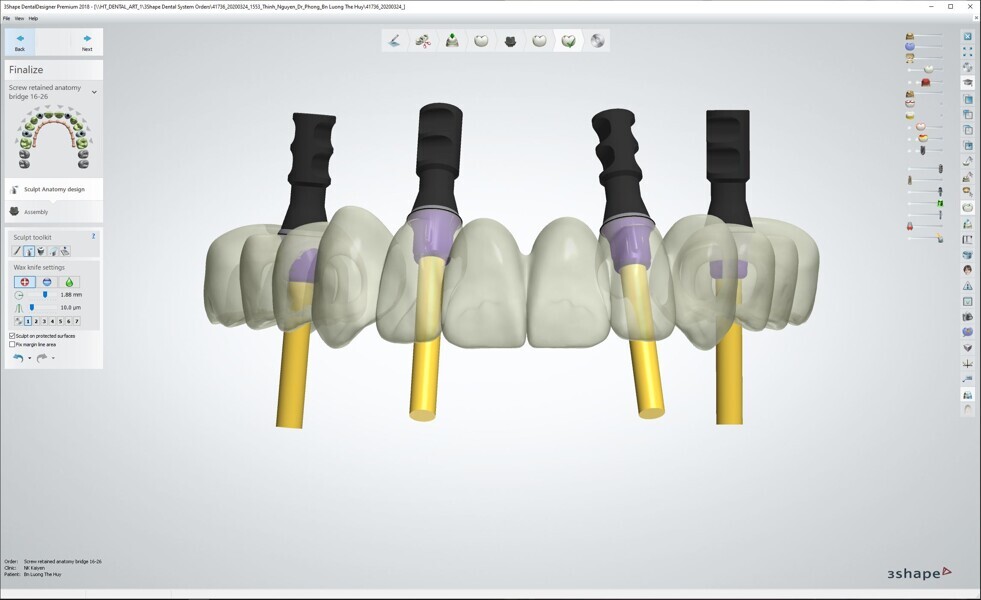Uncheck Sculpt on protected surfaces

tap(12, 336)
